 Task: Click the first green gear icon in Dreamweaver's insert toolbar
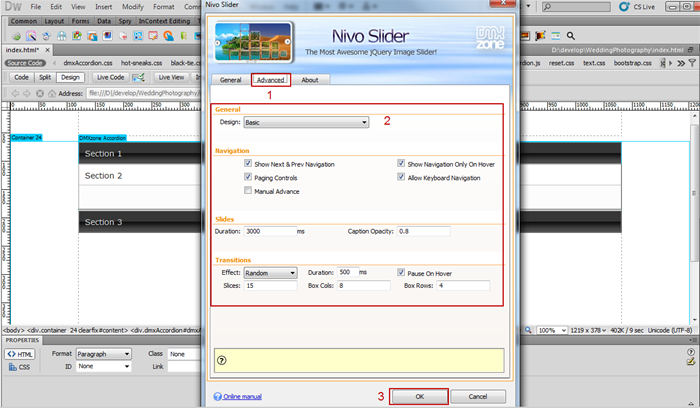coord(17,36)
